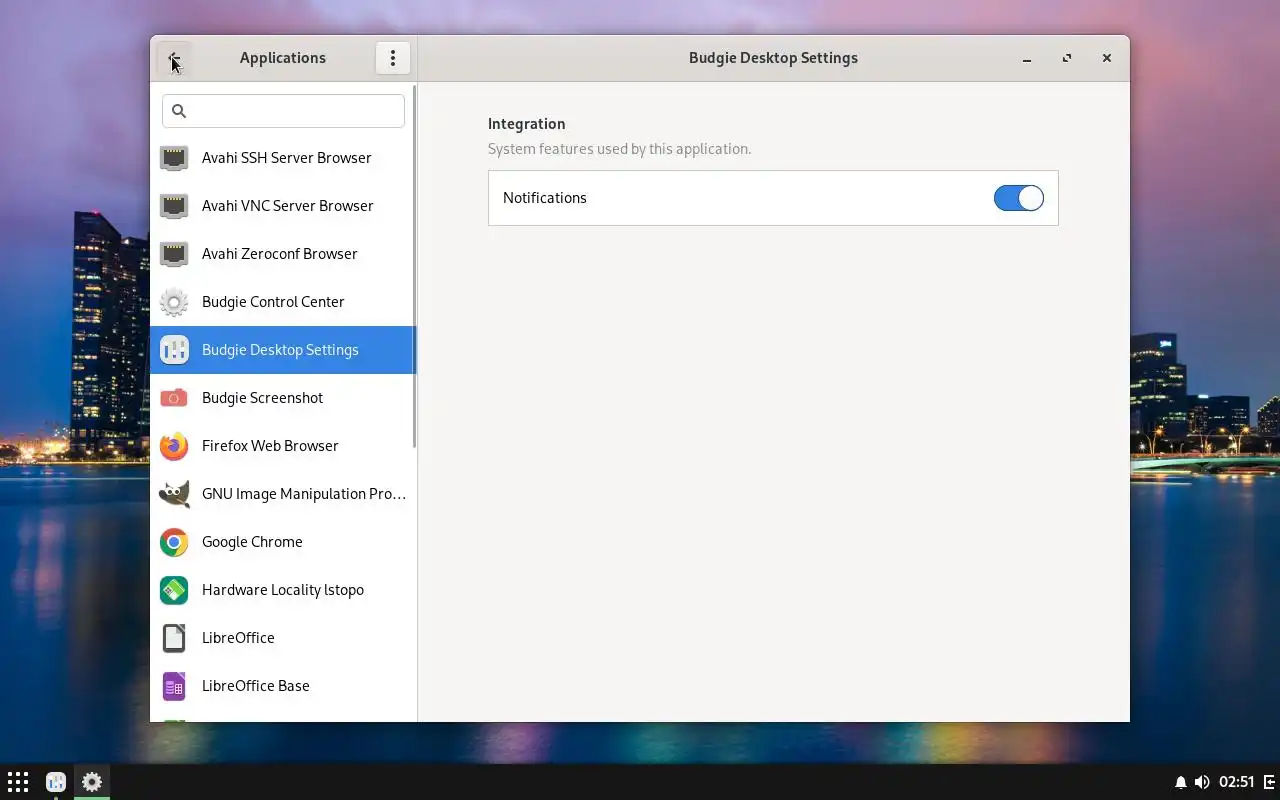
Task: Click the volume speaker tray icon
Action: 1201,782
